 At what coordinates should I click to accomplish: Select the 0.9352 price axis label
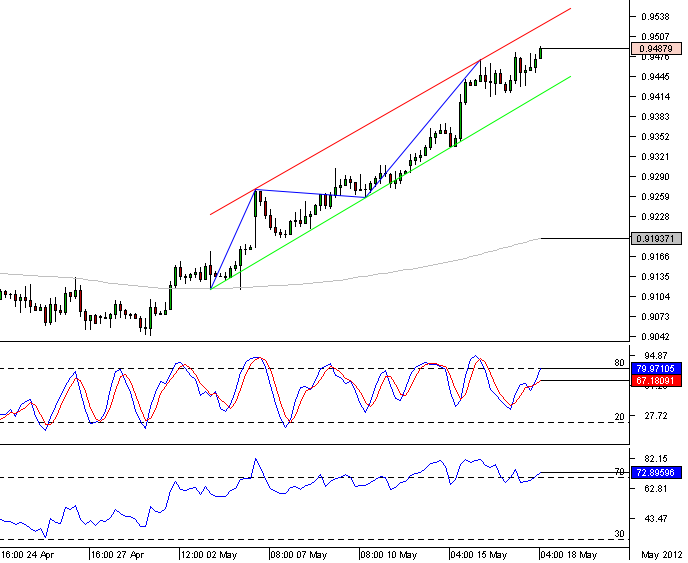pos(656,137)
